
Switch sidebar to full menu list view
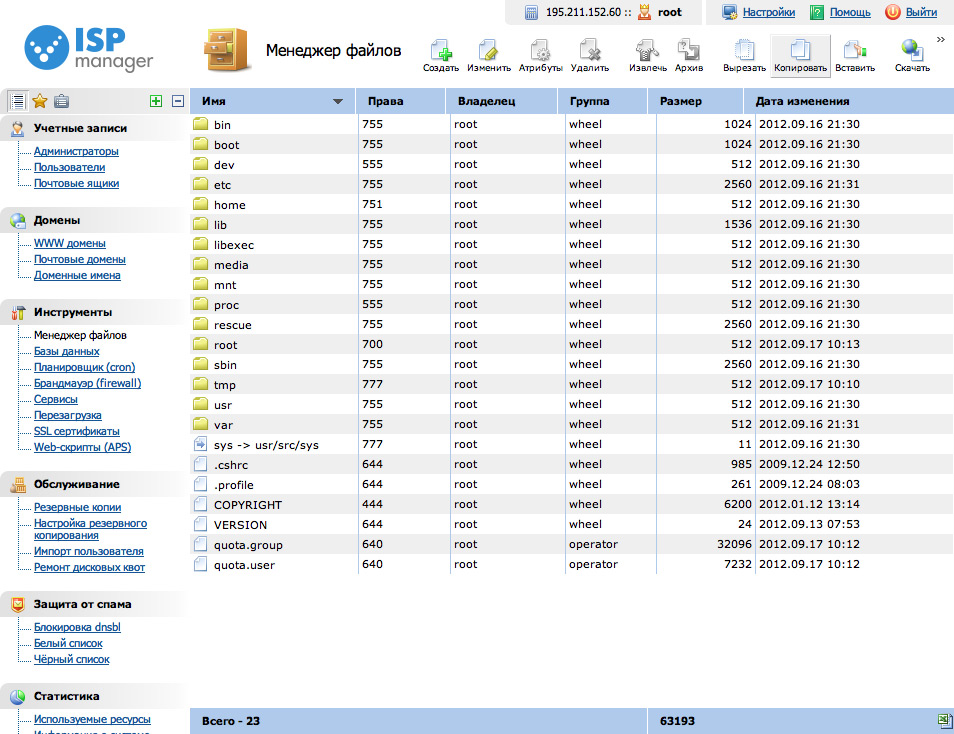[17, 101]
